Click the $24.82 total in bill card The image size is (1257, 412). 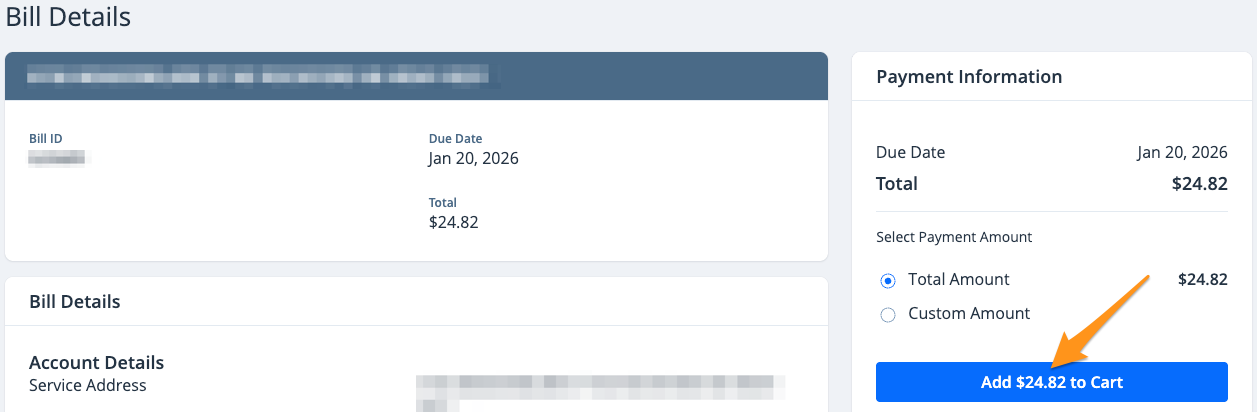(x=454, y=222)
